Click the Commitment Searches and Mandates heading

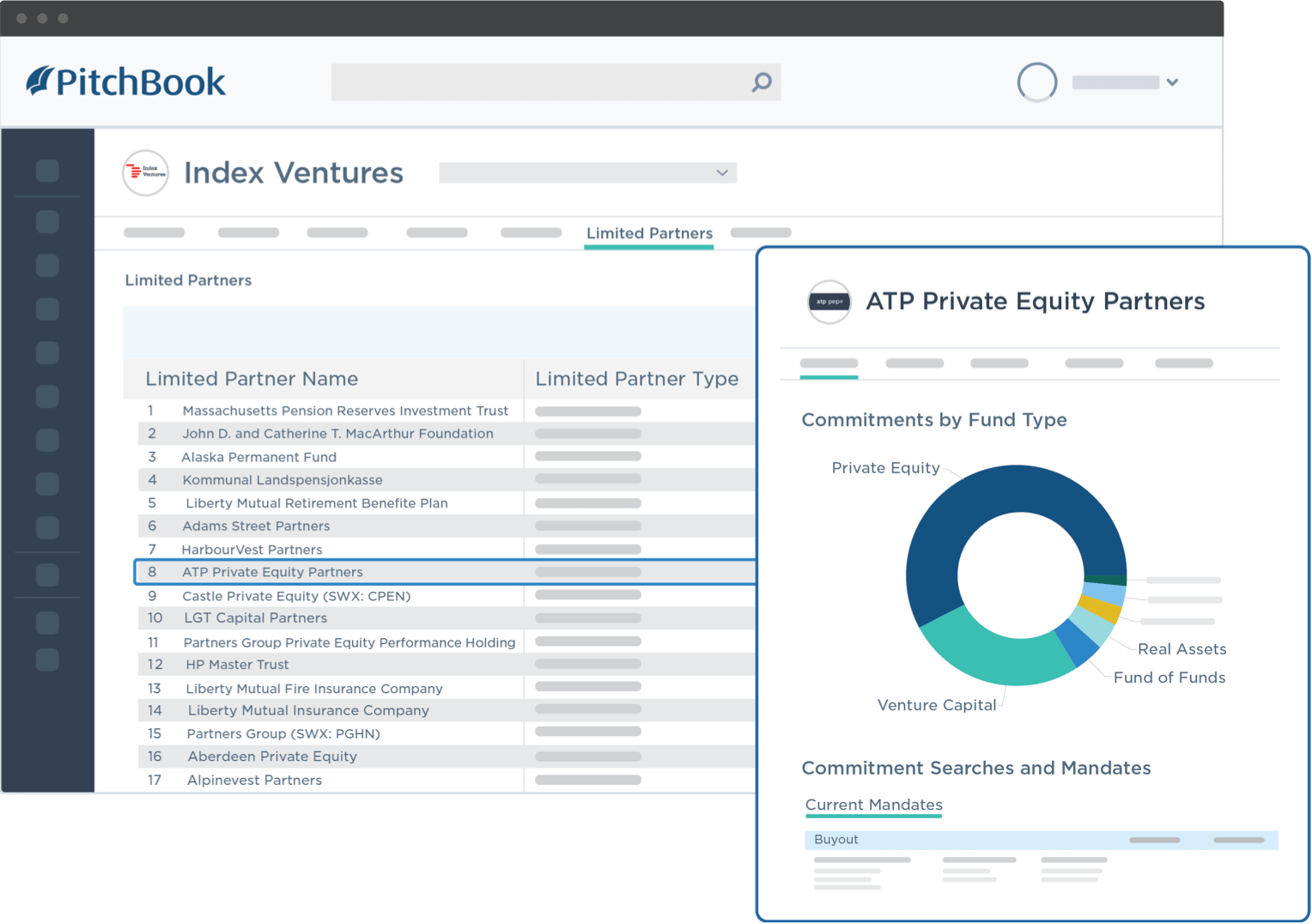point(976,768)
